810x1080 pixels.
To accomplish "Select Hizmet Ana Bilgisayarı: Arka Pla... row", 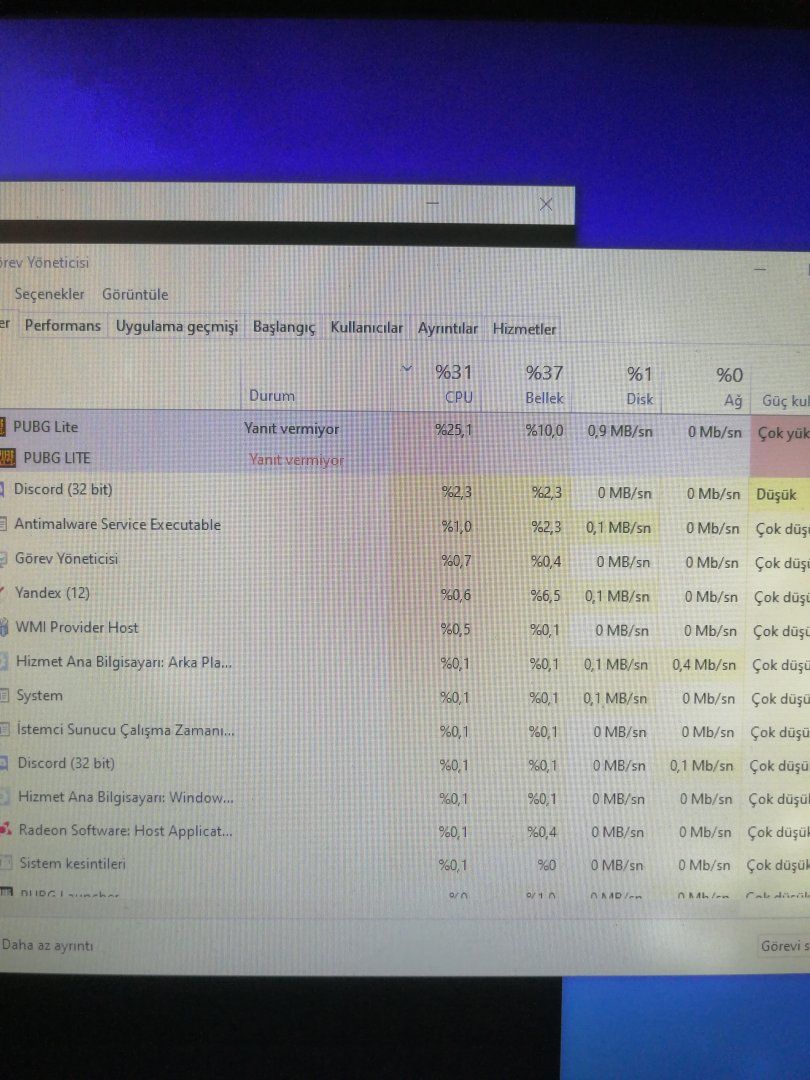I will click(x=405, y=663).
